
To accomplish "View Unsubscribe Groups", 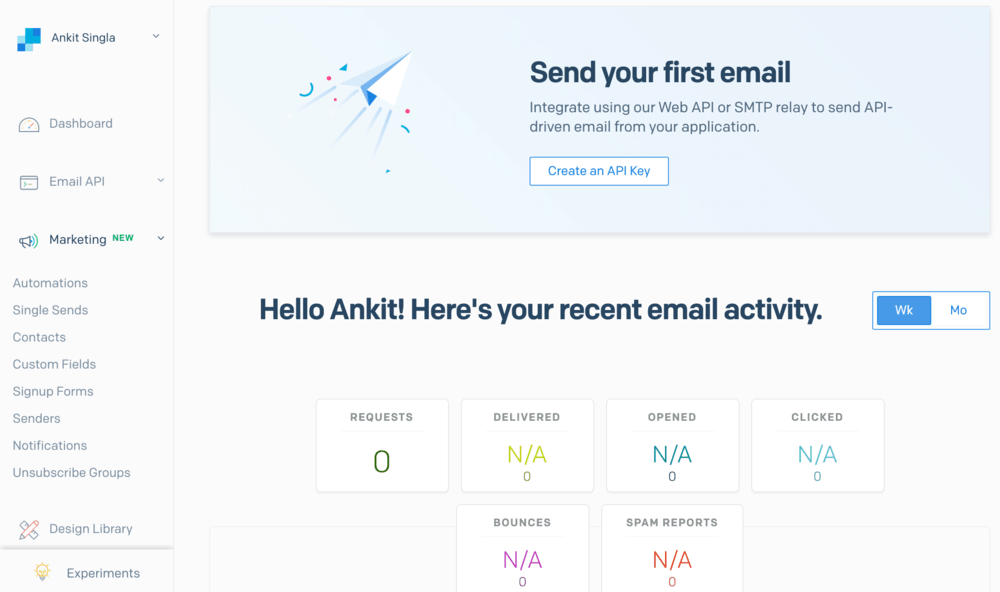I will [x=71, y=472].
